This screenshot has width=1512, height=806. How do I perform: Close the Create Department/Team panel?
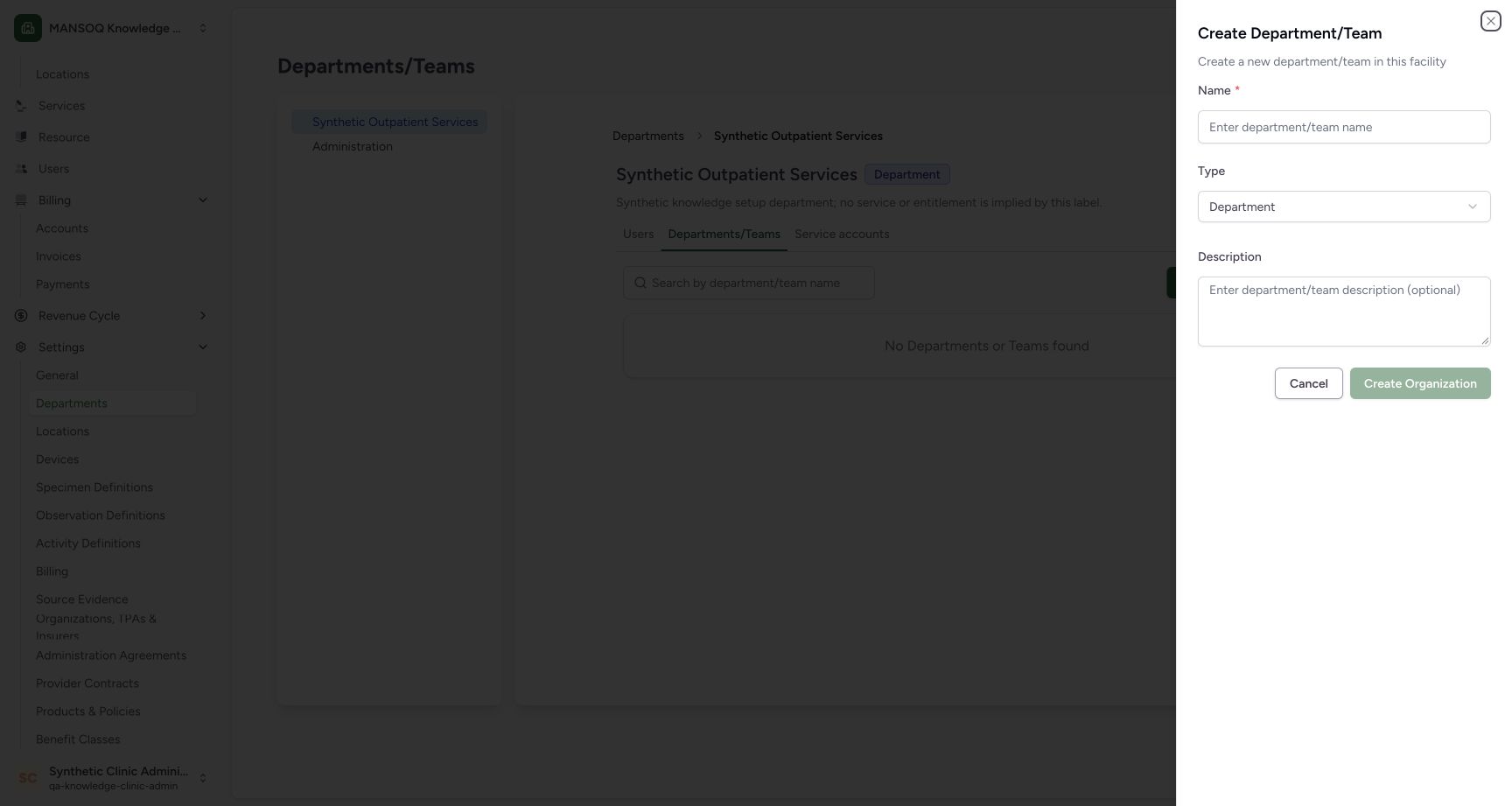coord(1490,21)
